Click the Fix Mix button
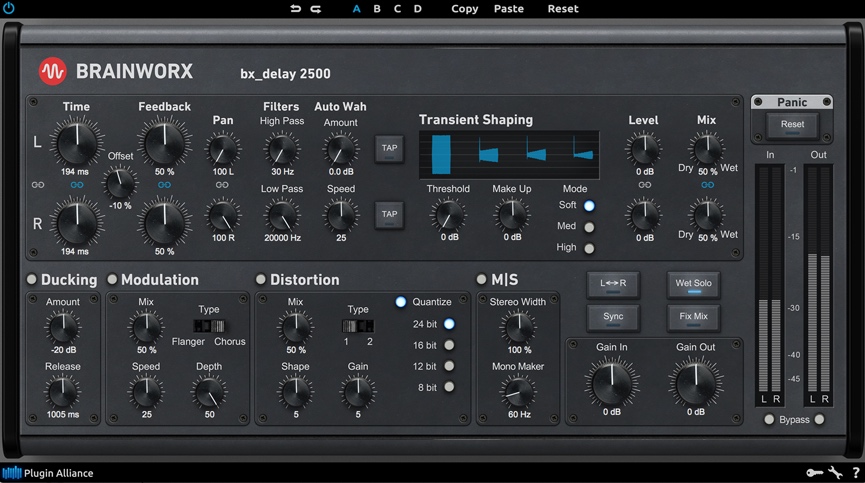 coord(693,318)
